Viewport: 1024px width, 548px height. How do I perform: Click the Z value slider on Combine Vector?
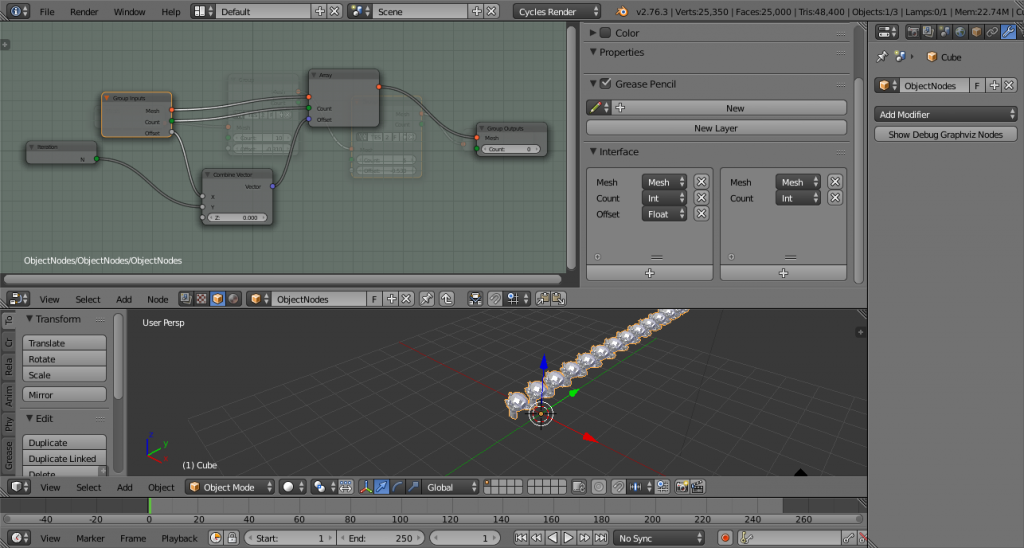click(237, 218)
